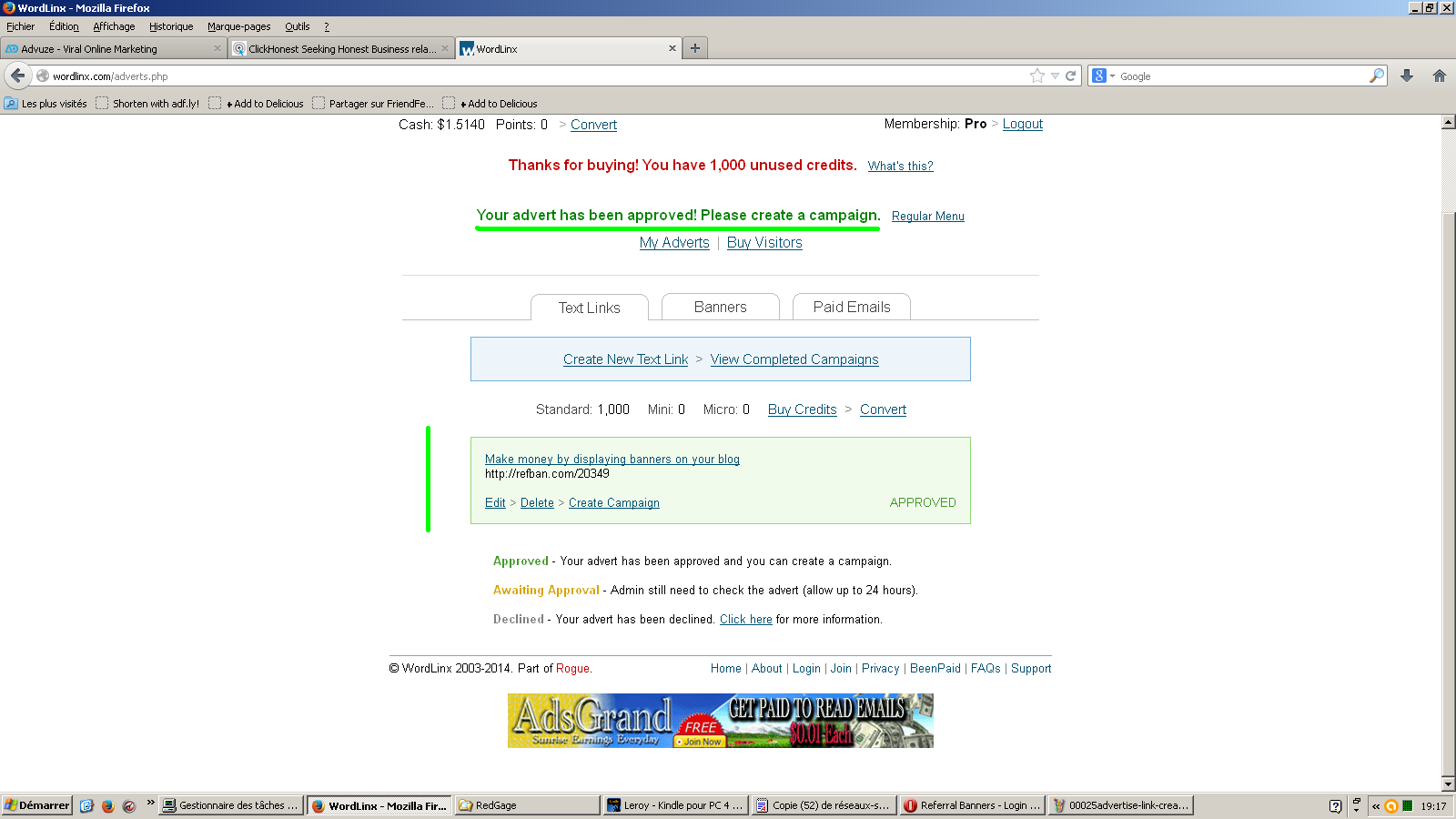Click the Delete link for the advert
The width and height of the screenshot is (1456, 819).
[x=537, y=502]
